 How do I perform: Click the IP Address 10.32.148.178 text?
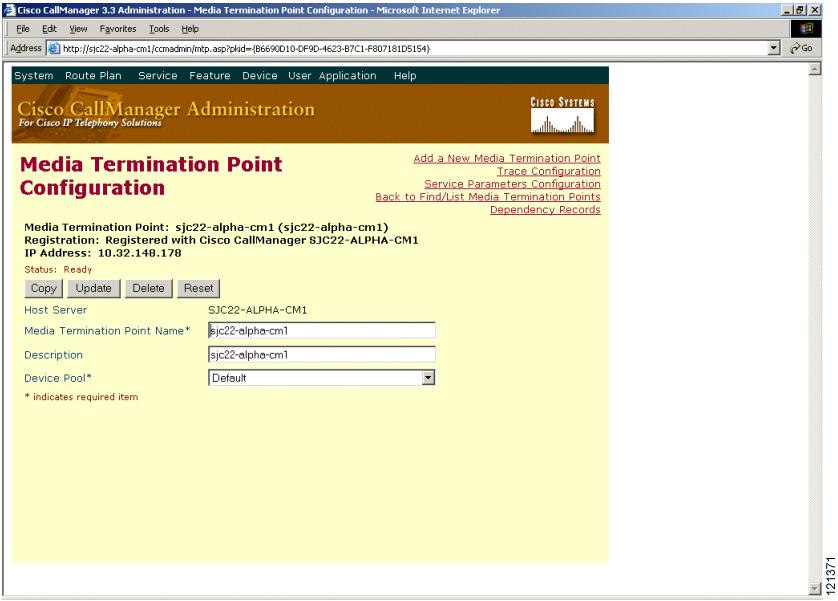coord(103,253)
